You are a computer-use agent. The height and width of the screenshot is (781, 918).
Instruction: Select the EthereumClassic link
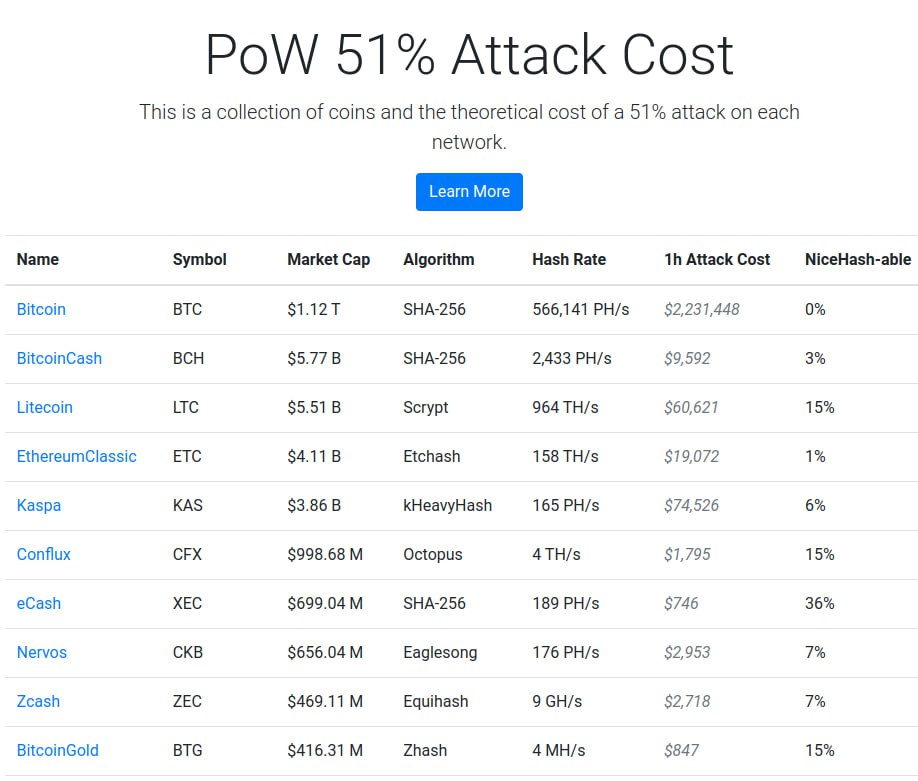pos(76,457)
